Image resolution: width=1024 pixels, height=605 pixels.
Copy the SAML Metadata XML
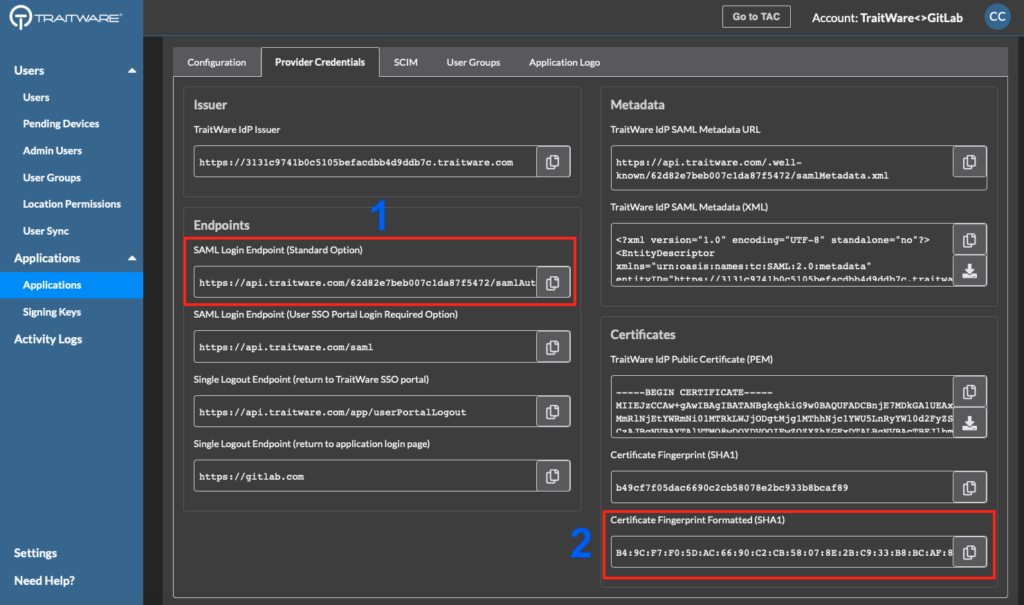[x=969, y=240]
